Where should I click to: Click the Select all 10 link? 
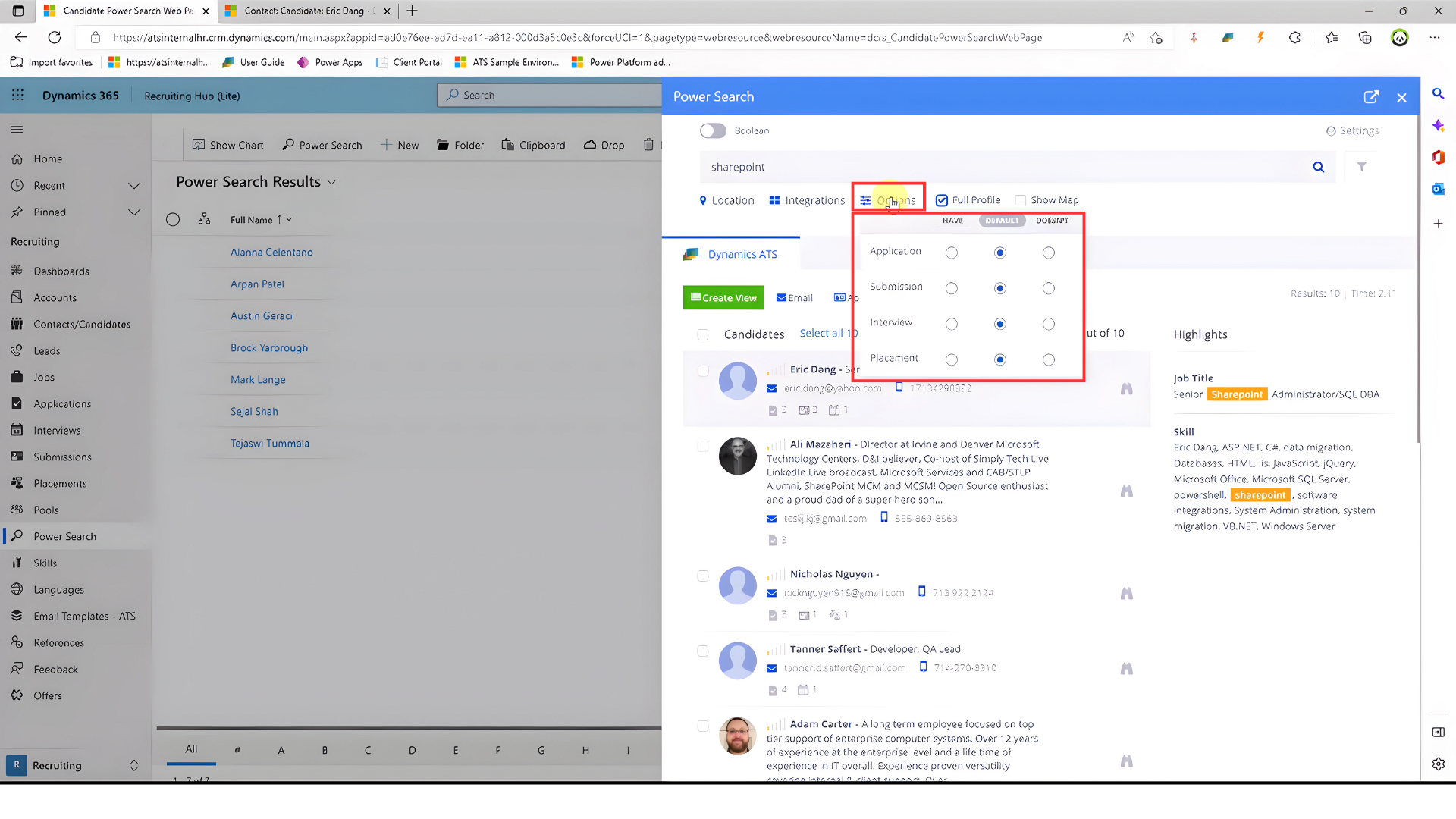828,333
